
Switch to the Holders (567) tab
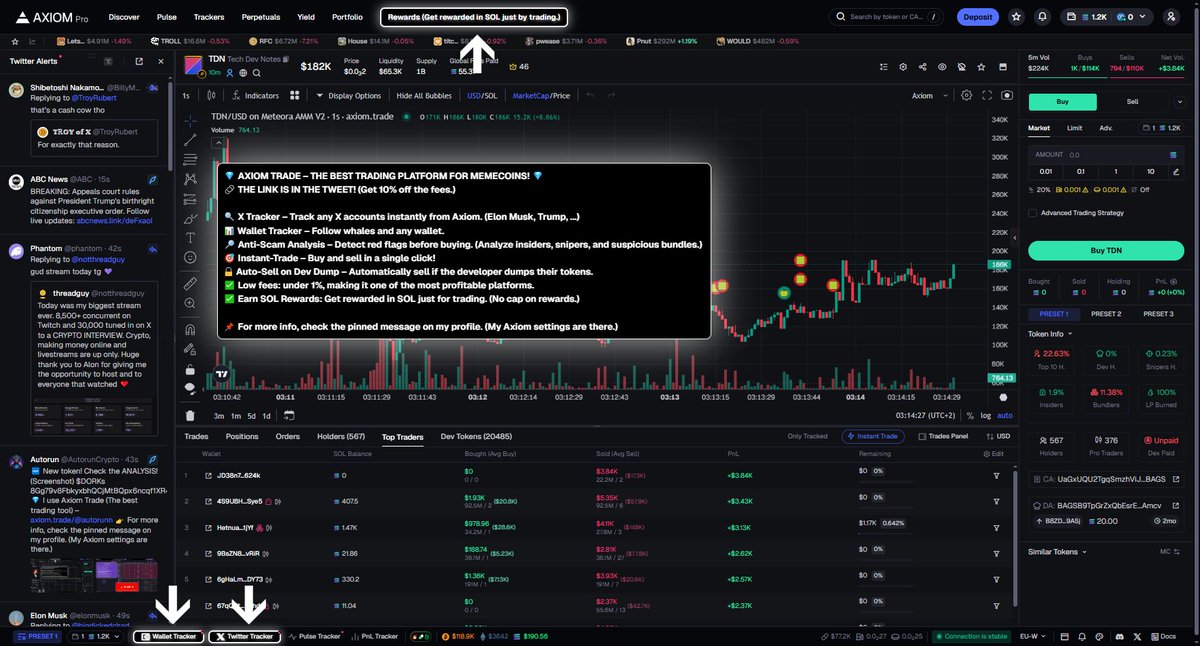343,436
